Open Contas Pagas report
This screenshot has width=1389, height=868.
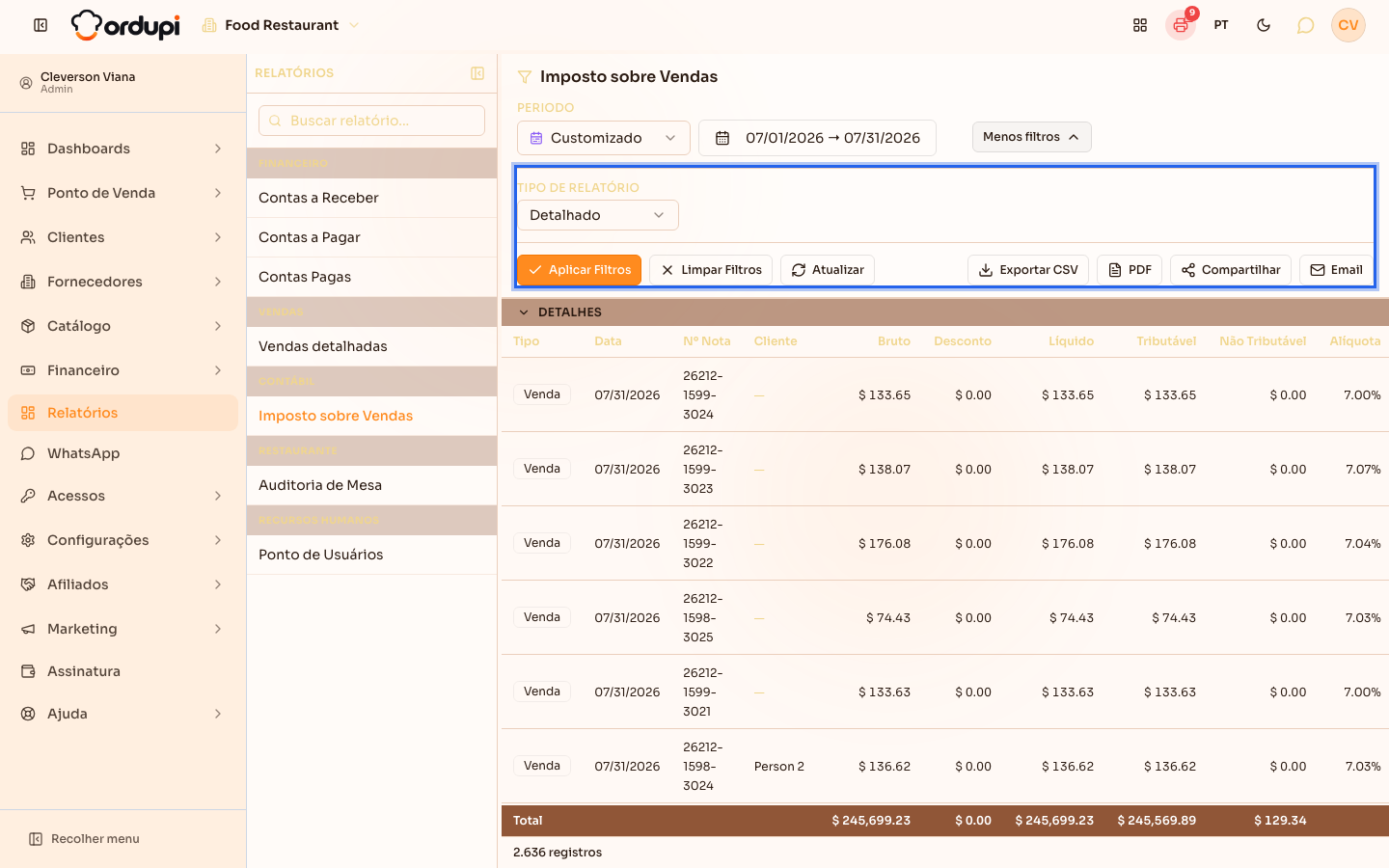[371, 277]
